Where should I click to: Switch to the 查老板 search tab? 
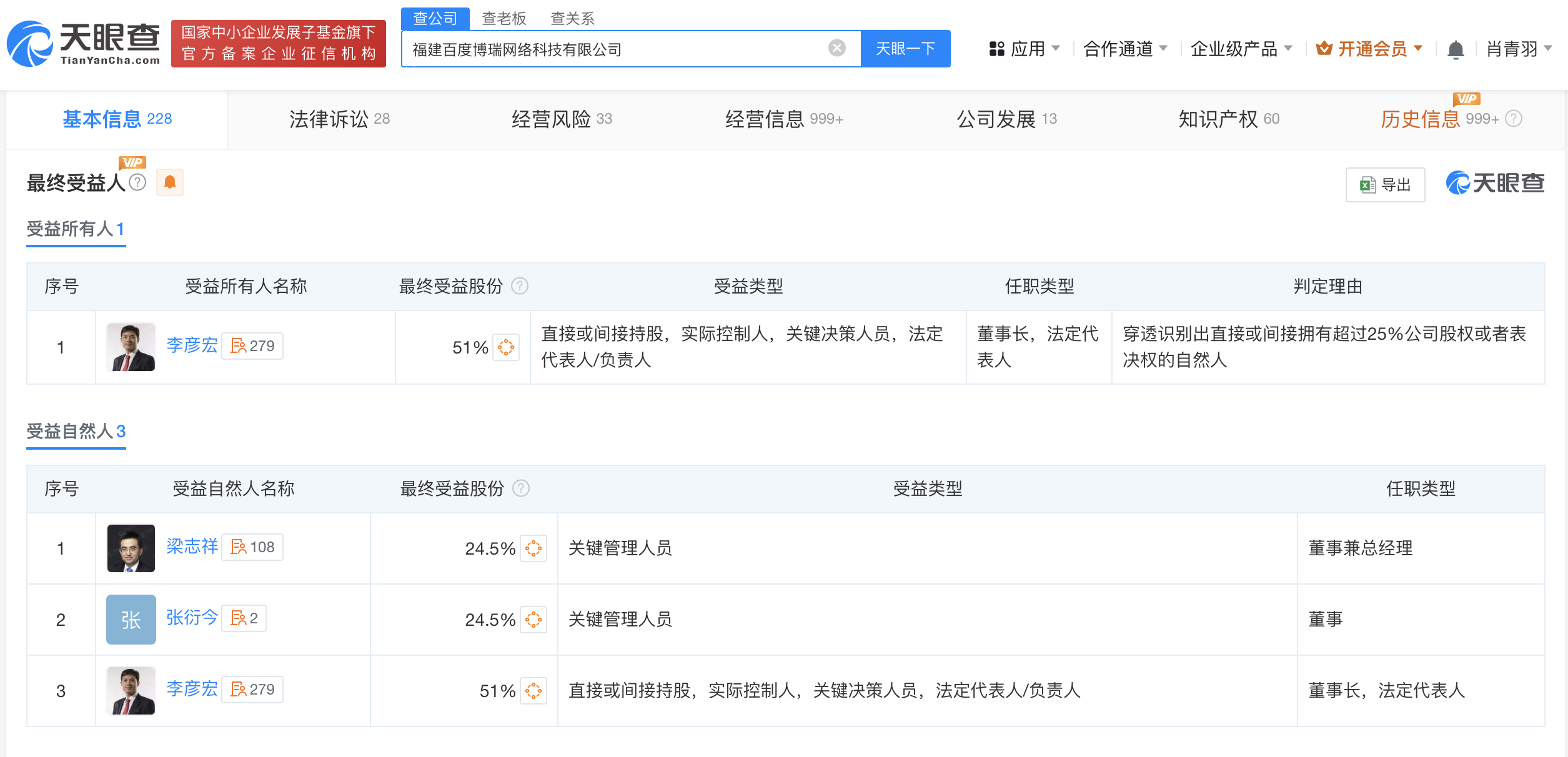click(x=503, y=19)
